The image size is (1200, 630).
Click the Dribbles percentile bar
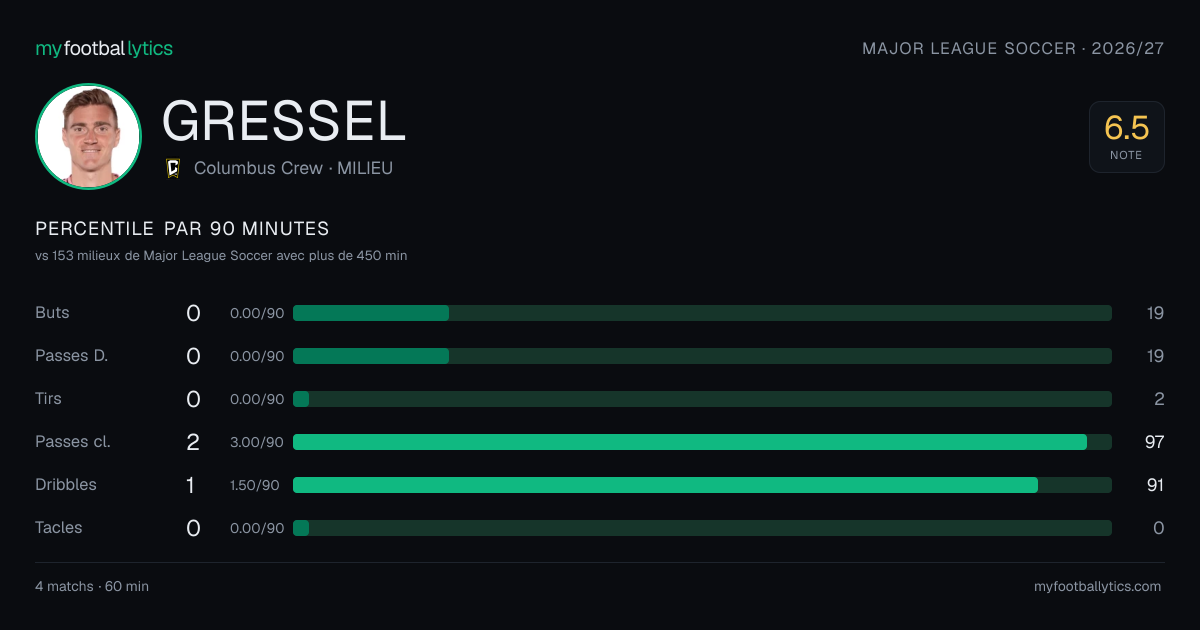pos(702,485)
